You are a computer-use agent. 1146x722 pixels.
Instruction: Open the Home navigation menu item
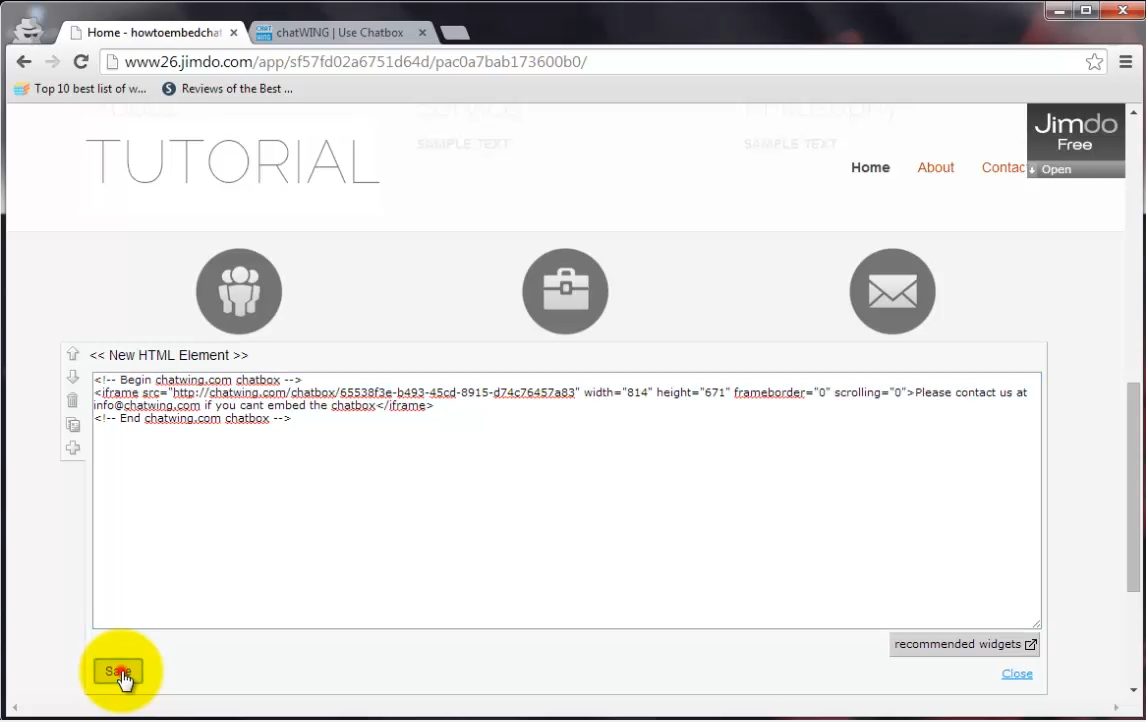tap(870, 167)
